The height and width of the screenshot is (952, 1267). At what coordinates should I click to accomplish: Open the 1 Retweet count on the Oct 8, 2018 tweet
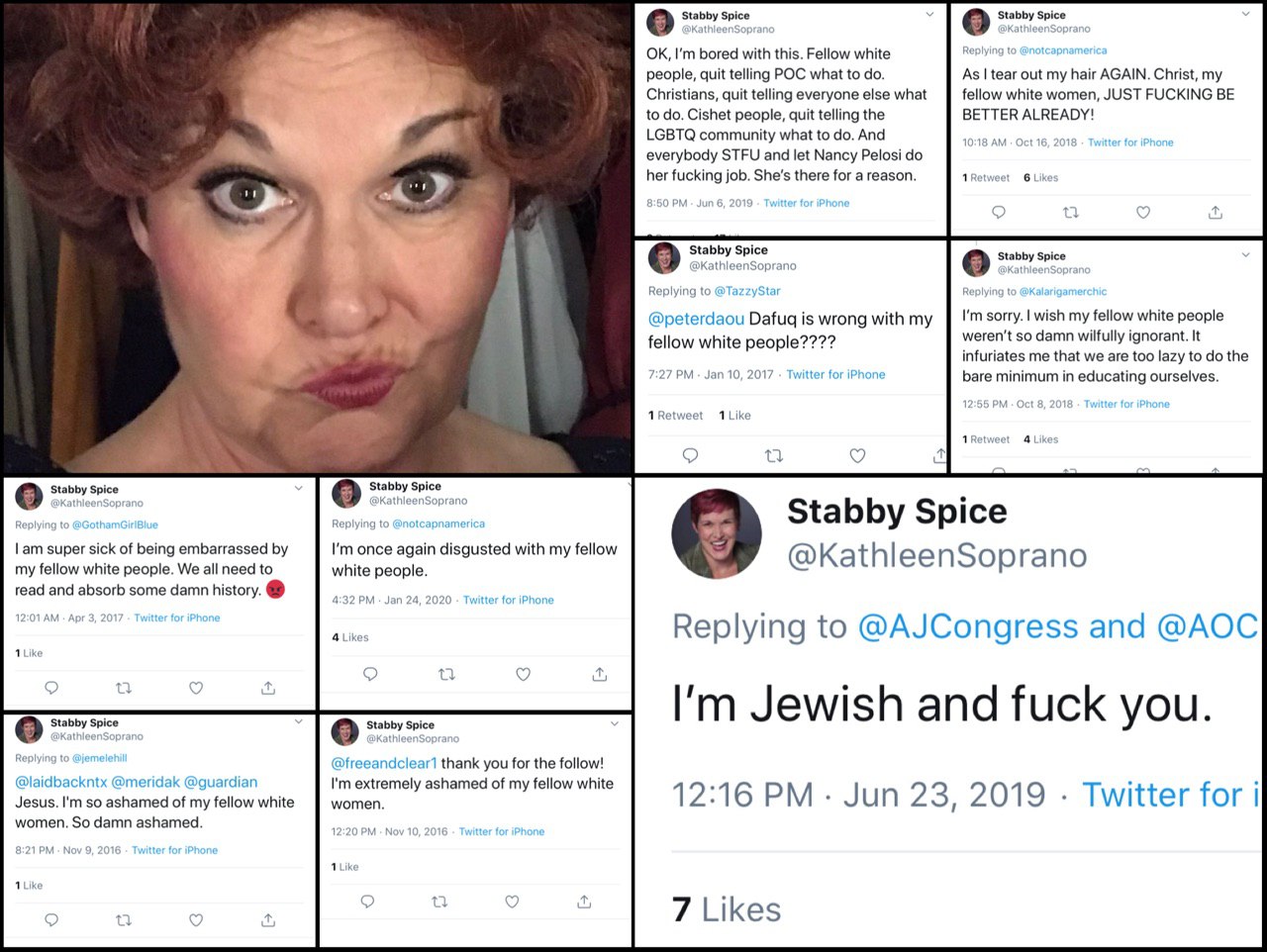[x=986, y=439]
